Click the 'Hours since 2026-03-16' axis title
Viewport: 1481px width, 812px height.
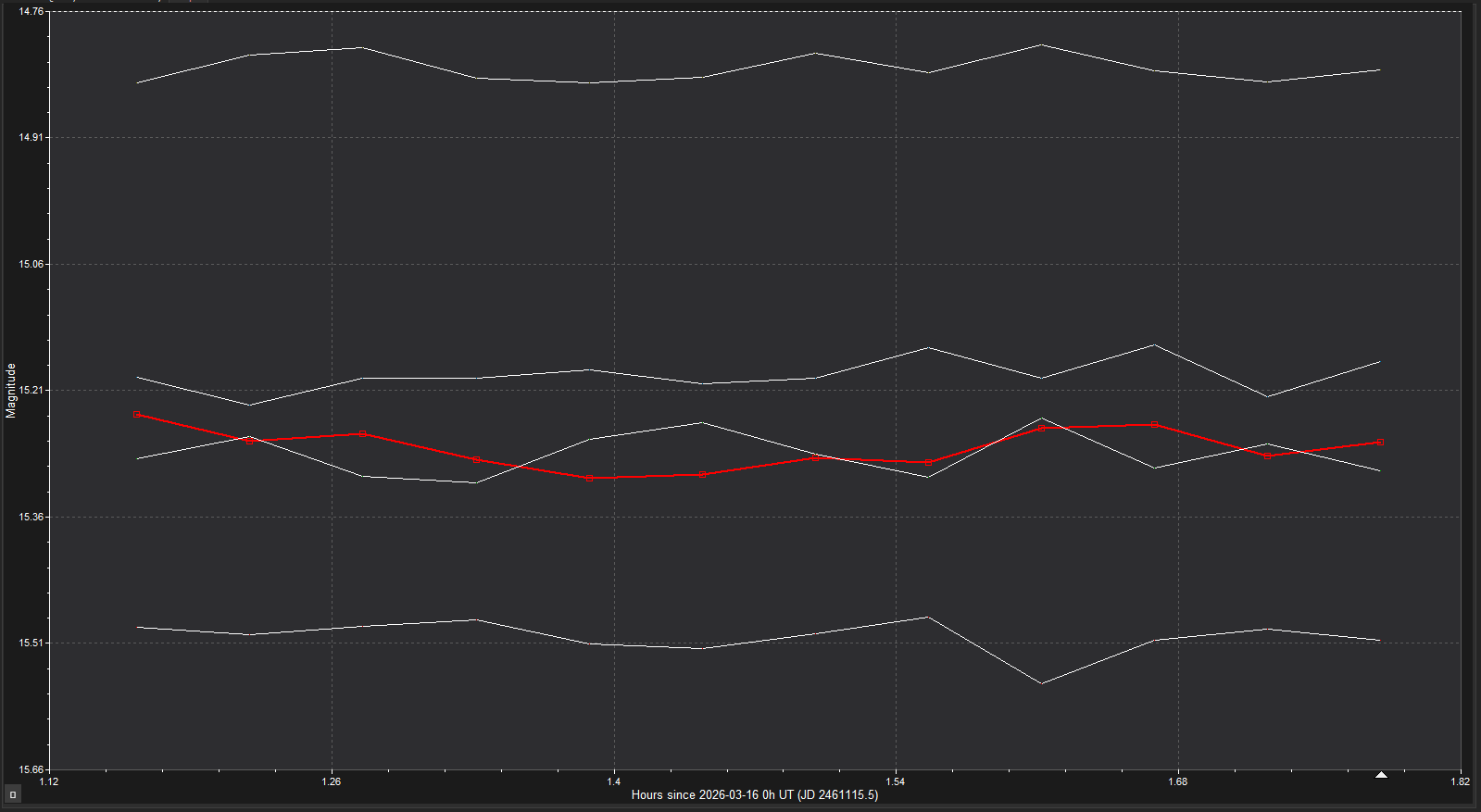pyautogui.click(x=754, y=794)
